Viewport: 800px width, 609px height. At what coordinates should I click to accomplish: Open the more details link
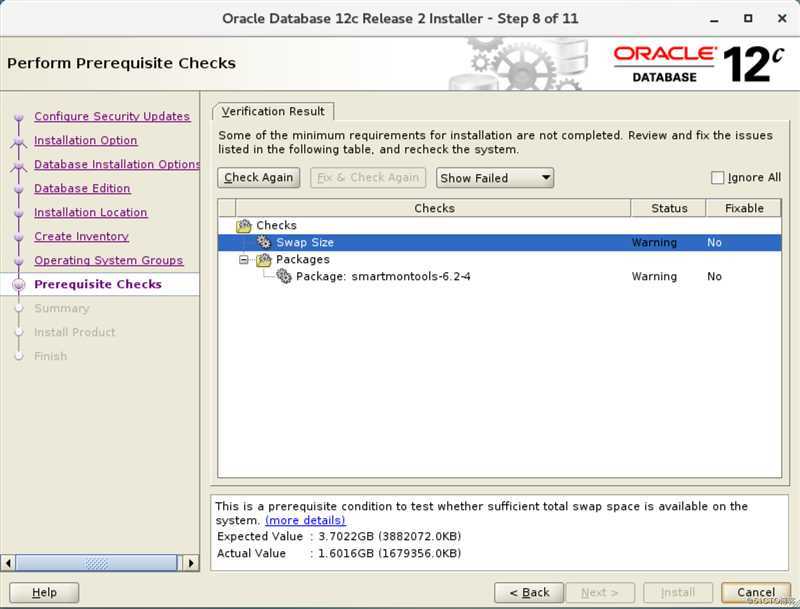tap(305, 520)
